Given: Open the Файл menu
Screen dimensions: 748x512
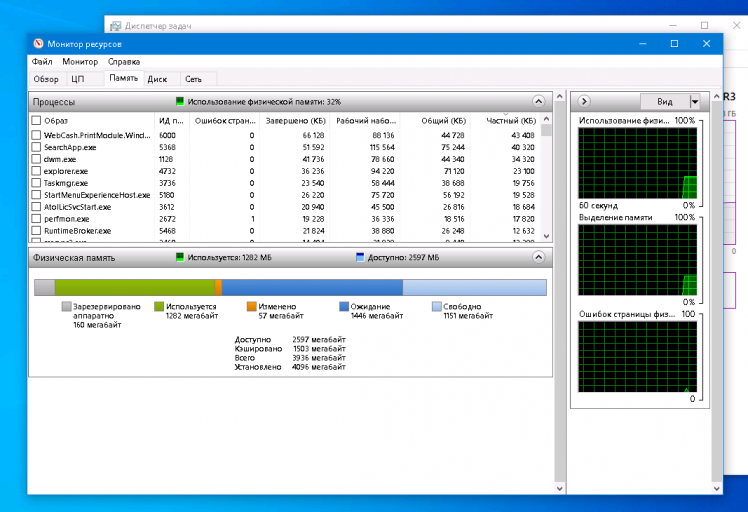Looking at the screenshot, I should click(x=42, y=62).
